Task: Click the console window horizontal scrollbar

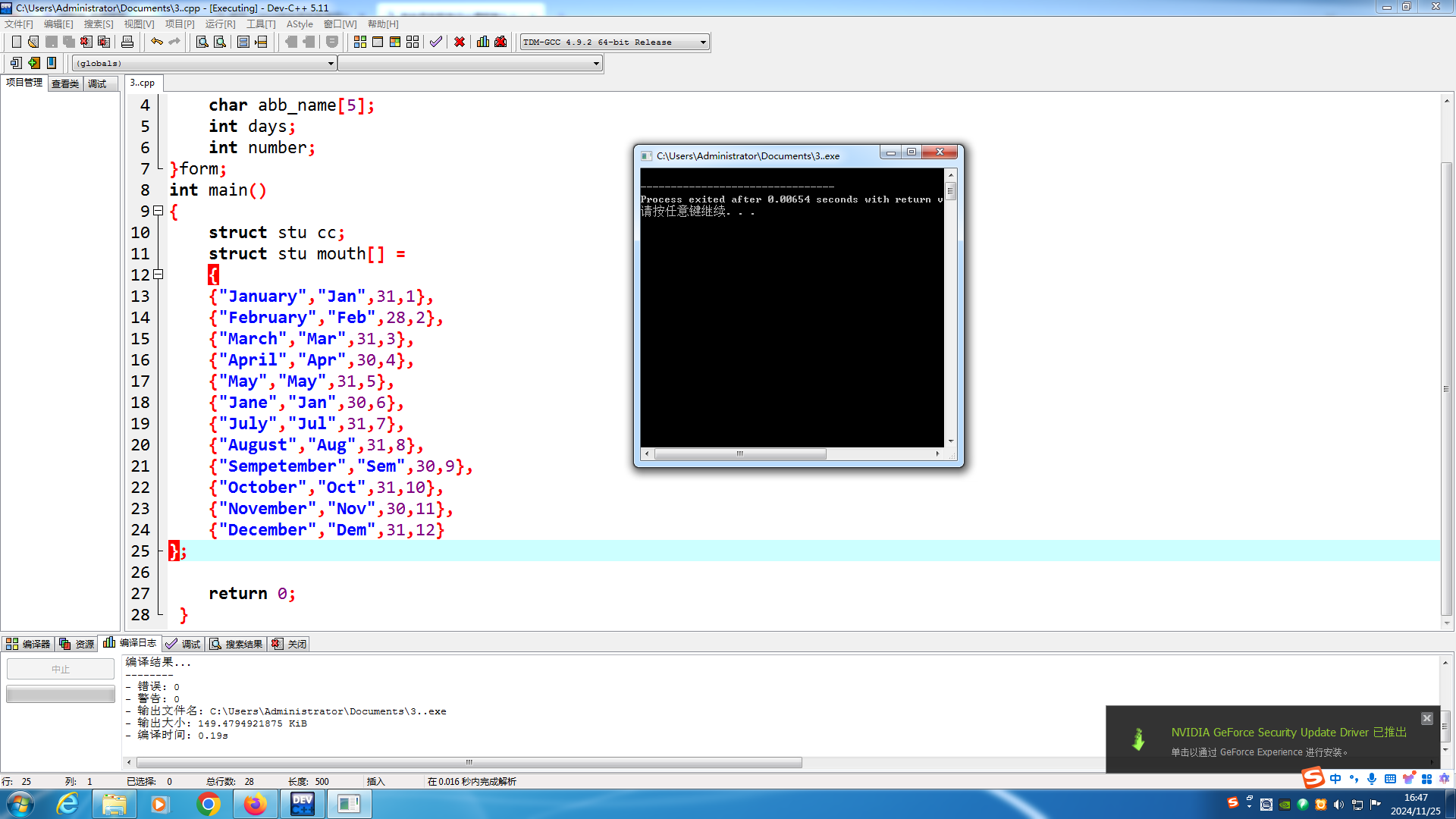Action: [739, 453]
